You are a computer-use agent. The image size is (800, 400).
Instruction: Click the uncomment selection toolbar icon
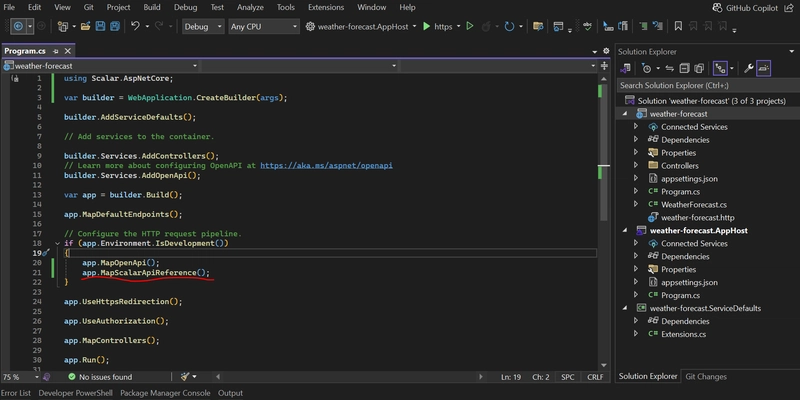click(x=658, y=26)
